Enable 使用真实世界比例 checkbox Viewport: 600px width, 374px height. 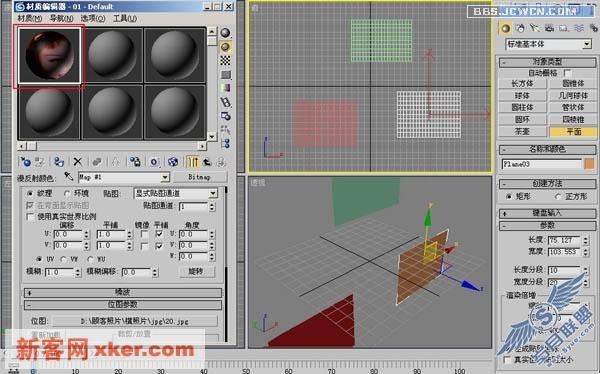pyautogui.click(x=30, y=217)
